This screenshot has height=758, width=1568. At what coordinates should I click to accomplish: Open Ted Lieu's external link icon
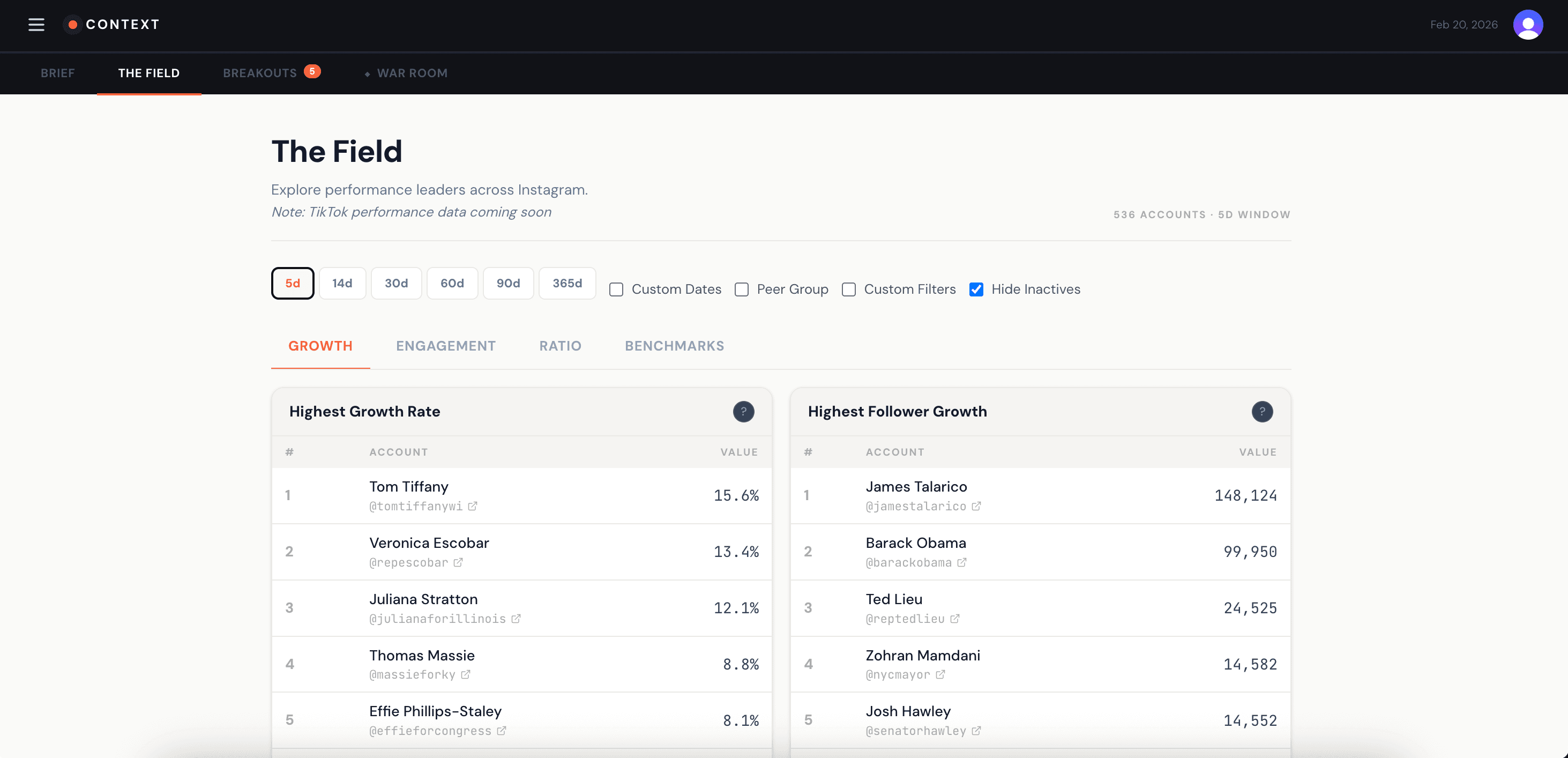click(954, 619)
